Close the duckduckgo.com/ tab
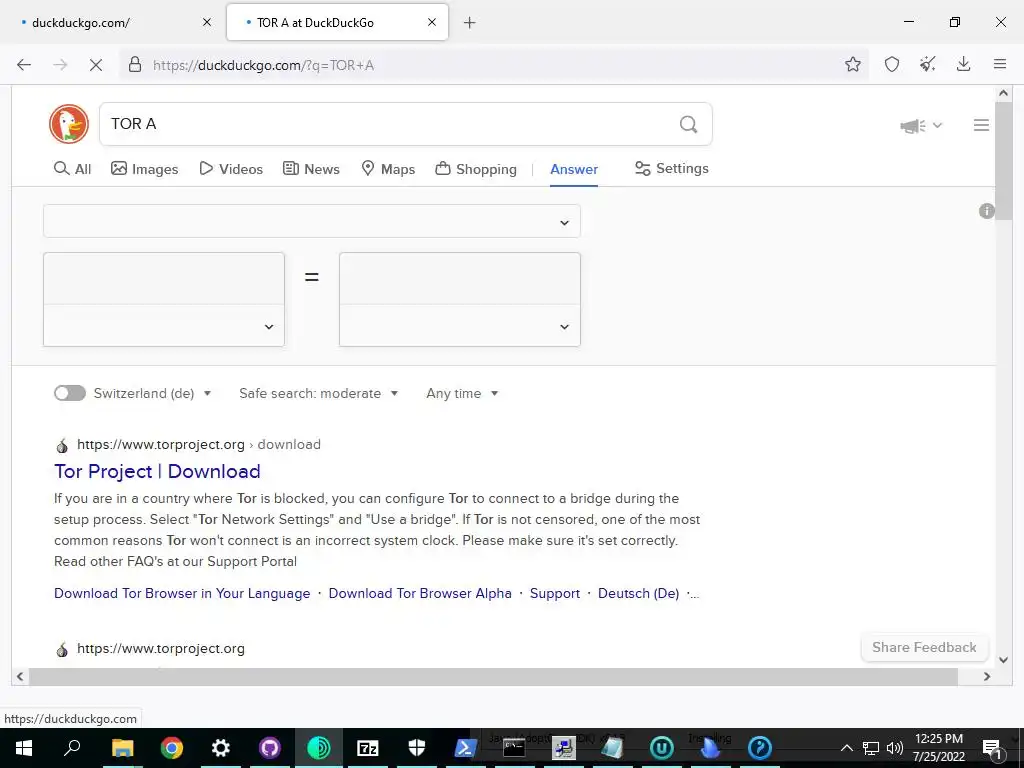The image size is (1024, 768). pyautogui.click(x=207, y=22)
